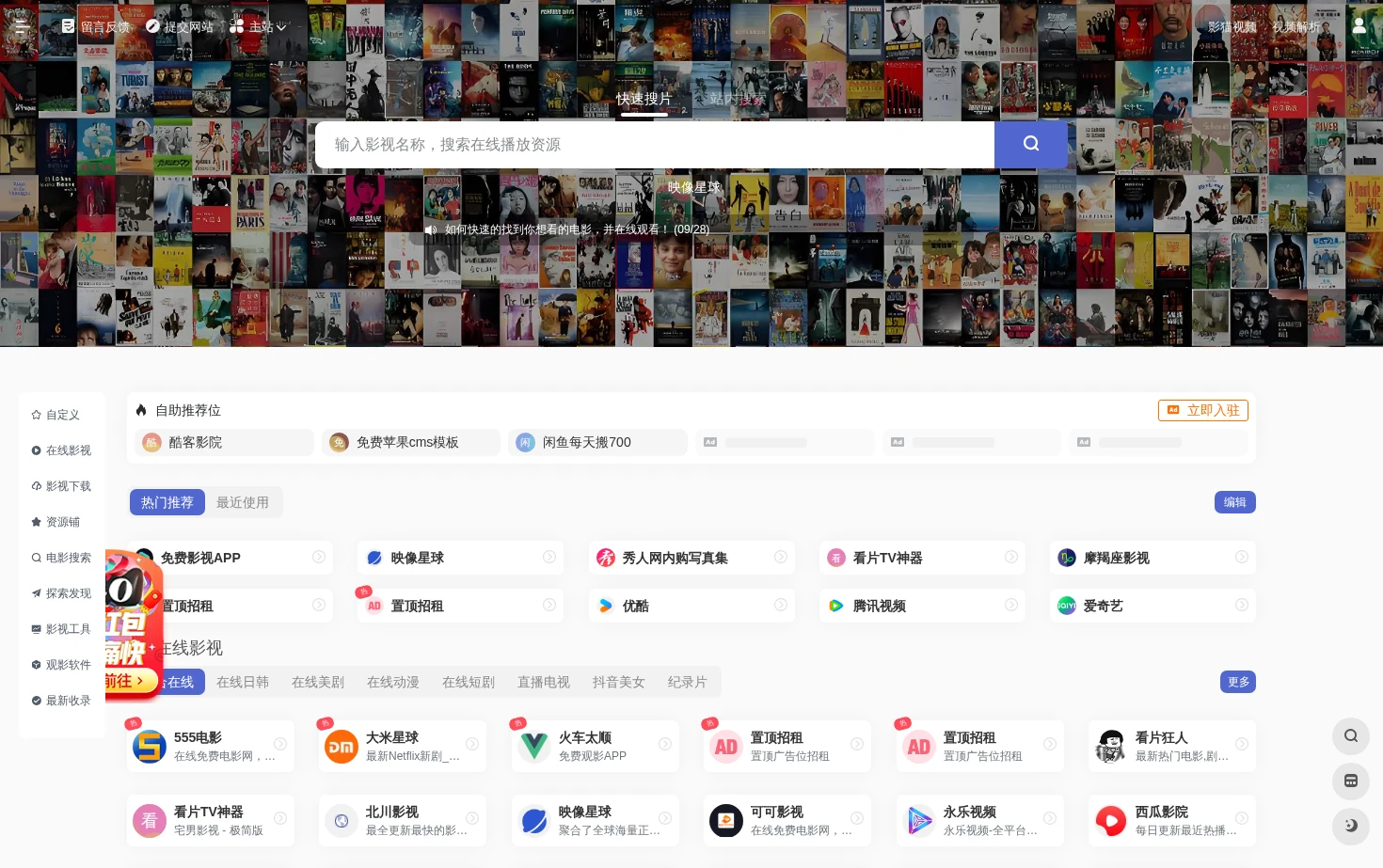Click 摩羯座影视 site icon

coord(1066,558)
